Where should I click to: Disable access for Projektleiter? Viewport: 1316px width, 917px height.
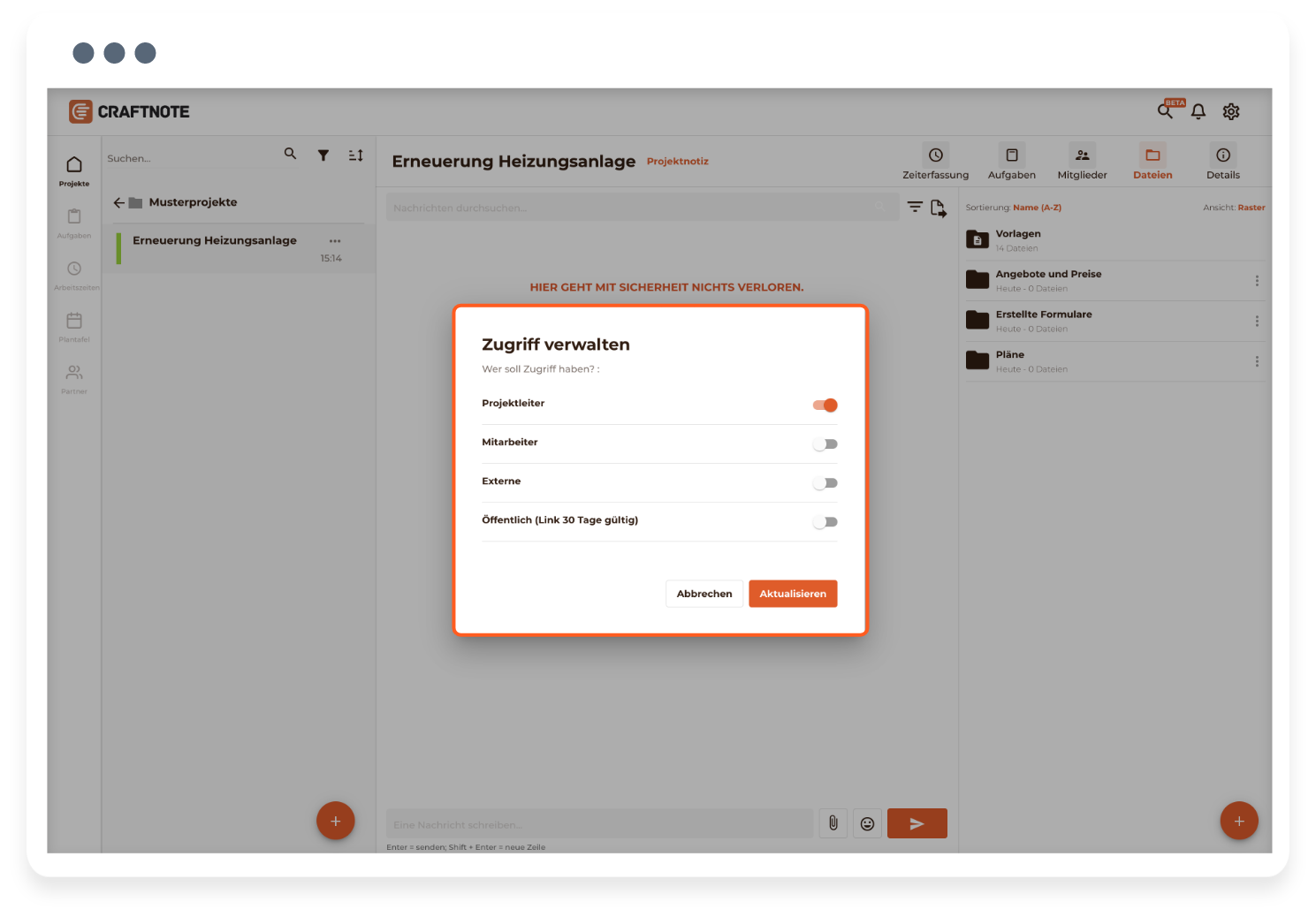point(825,405)
